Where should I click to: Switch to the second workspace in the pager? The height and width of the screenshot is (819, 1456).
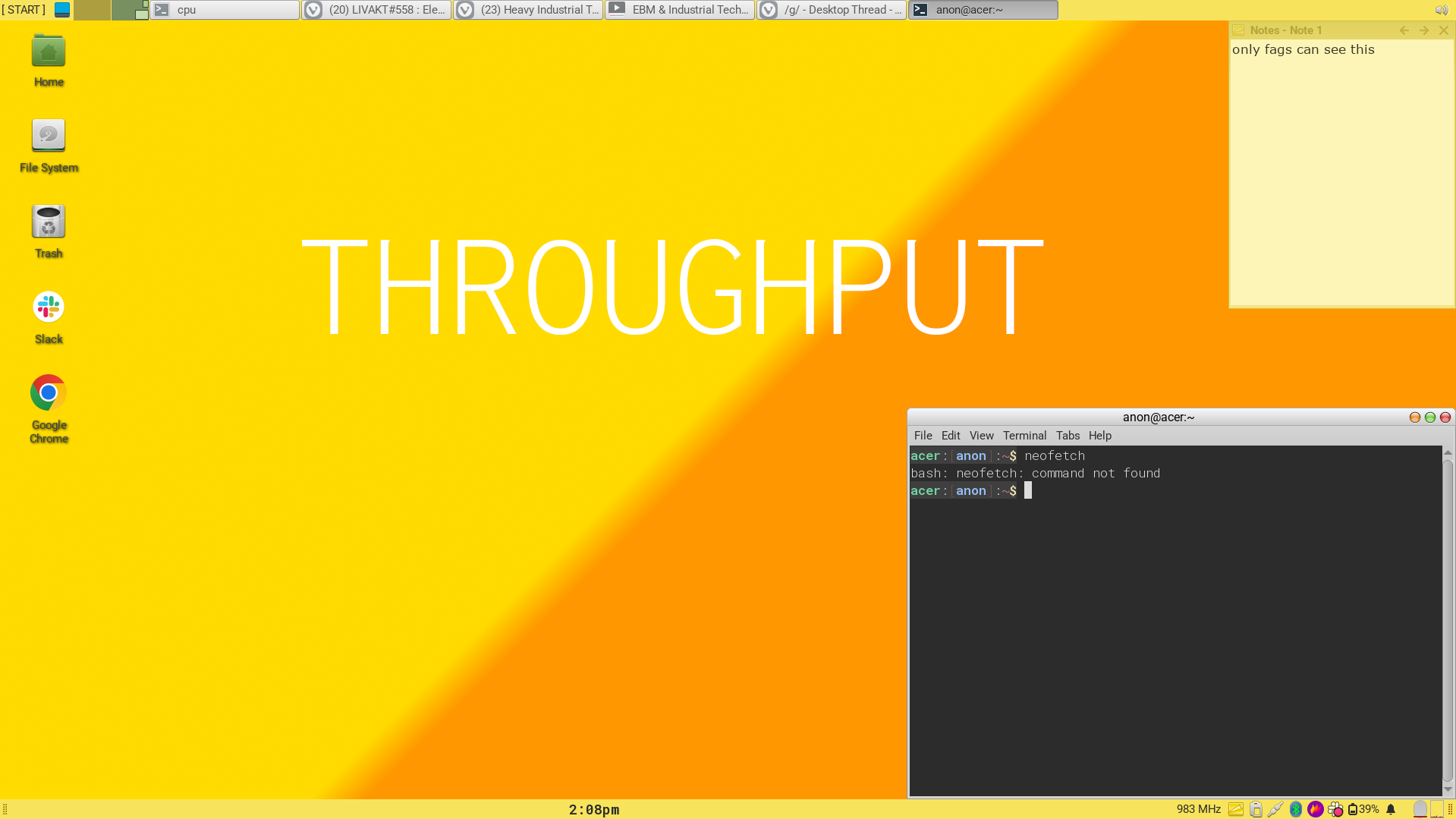click(x=130, y=10)
